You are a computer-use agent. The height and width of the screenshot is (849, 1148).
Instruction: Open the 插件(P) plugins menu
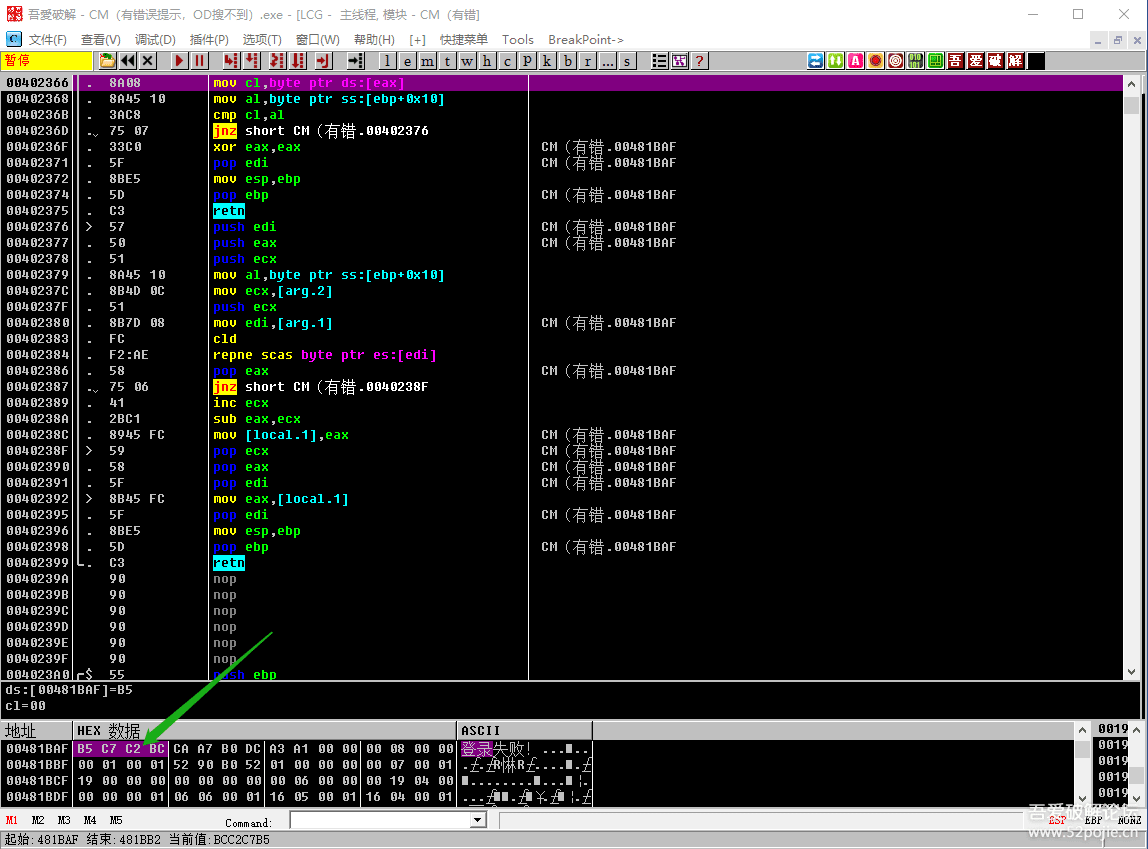click(x=208, y=40)
